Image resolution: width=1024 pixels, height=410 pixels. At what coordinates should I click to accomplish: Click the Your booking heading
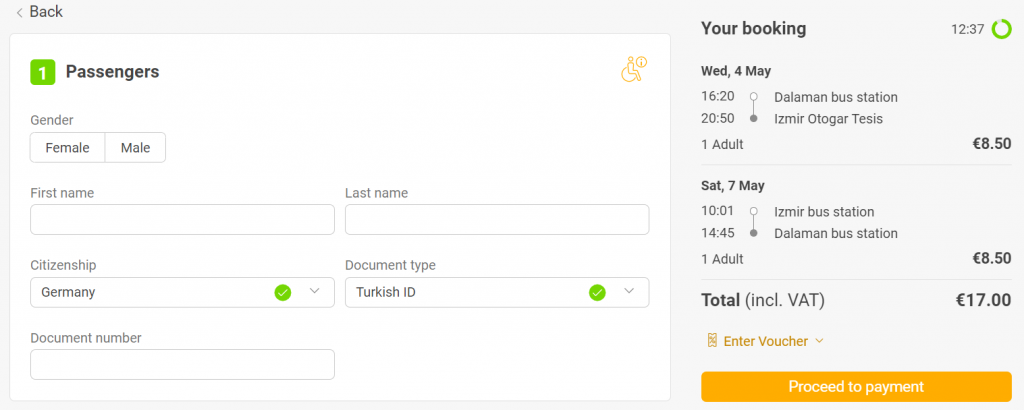(x=754, y=29)
